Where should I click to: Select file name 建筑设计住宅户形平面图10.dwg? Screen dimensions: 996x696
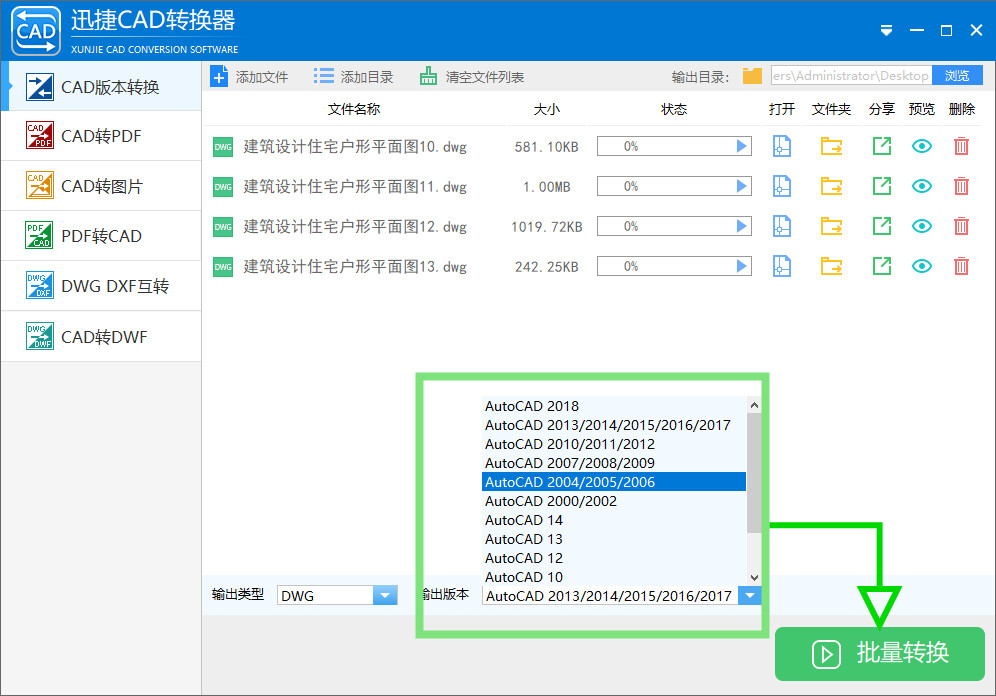coord(355,147)
